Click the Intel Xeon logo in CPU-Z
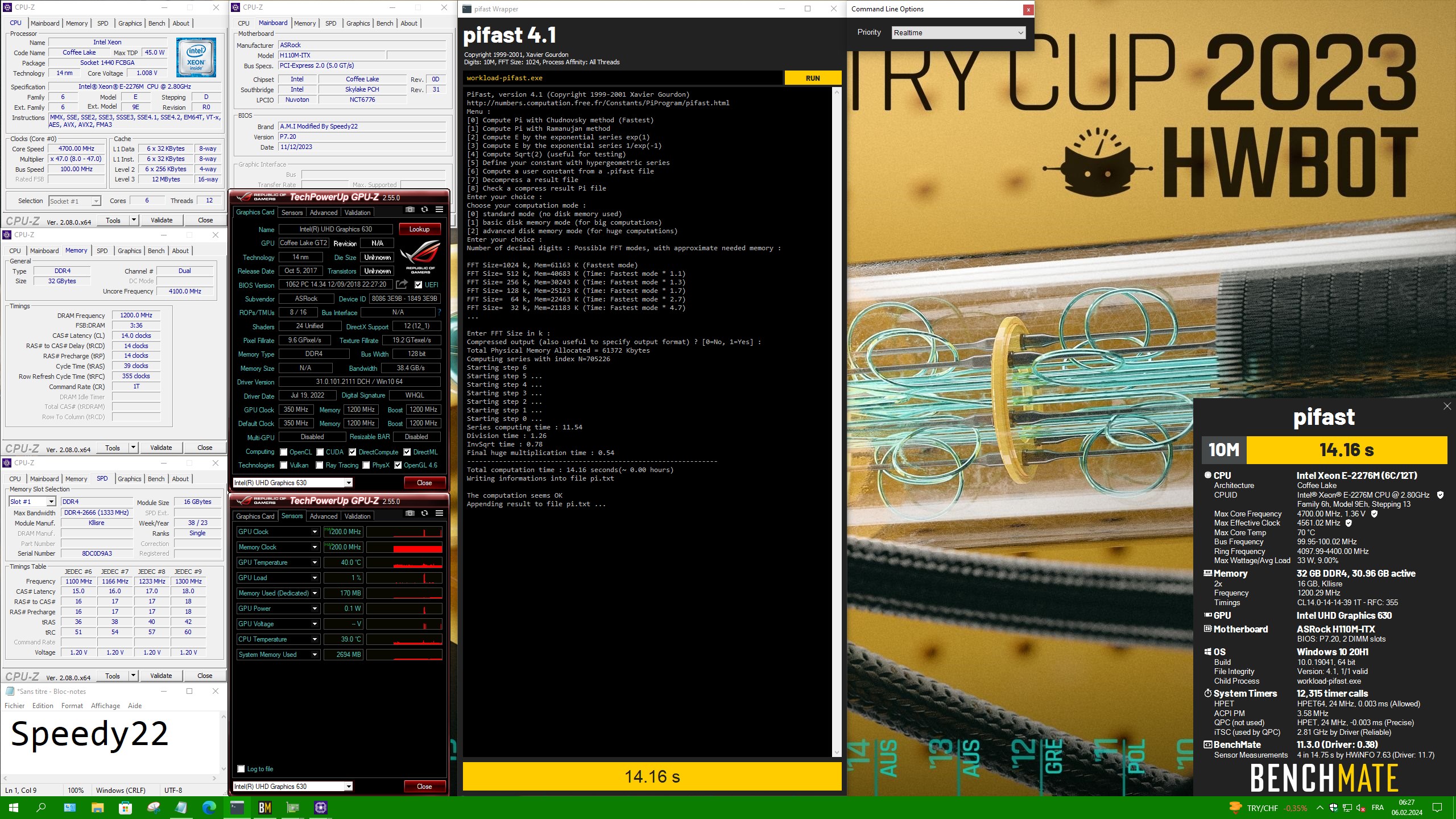1456x819 pixels. pyautogui.click(x=196, y=57)
